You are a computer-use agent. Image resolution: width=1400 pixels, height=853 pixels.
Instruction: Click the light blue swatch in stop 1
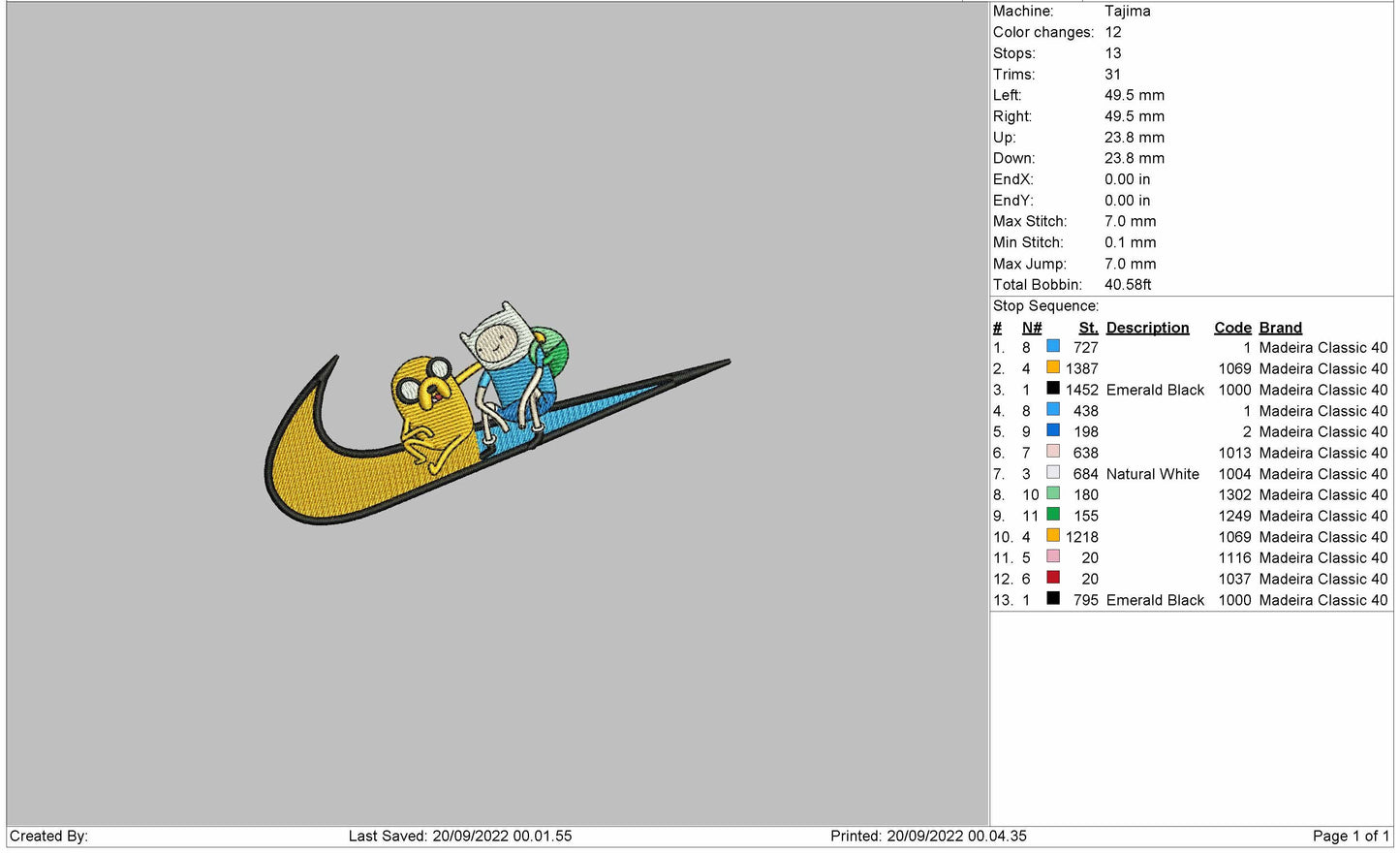1053,346
